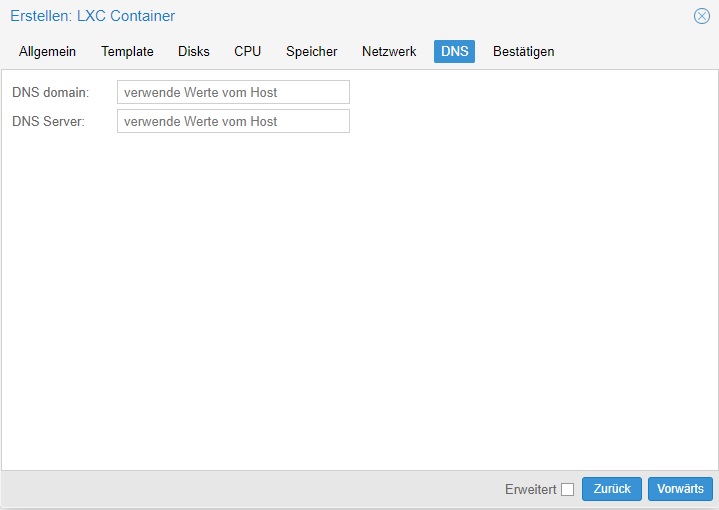This screenshot has height=510, width=719.
Task: Click the gray footer bar beside Erweitert
Action: (x=252, y=489)
